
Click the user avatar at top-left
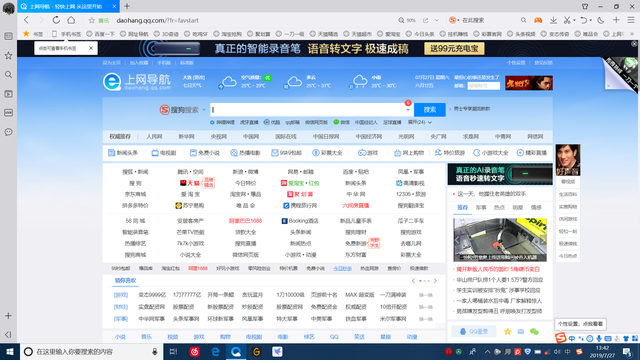9,8
